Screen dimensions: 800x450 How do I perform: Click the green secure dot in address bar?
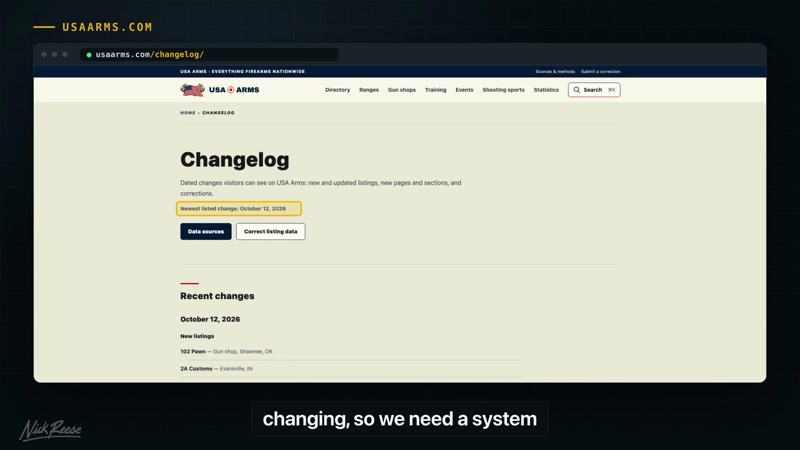(89, 55)
